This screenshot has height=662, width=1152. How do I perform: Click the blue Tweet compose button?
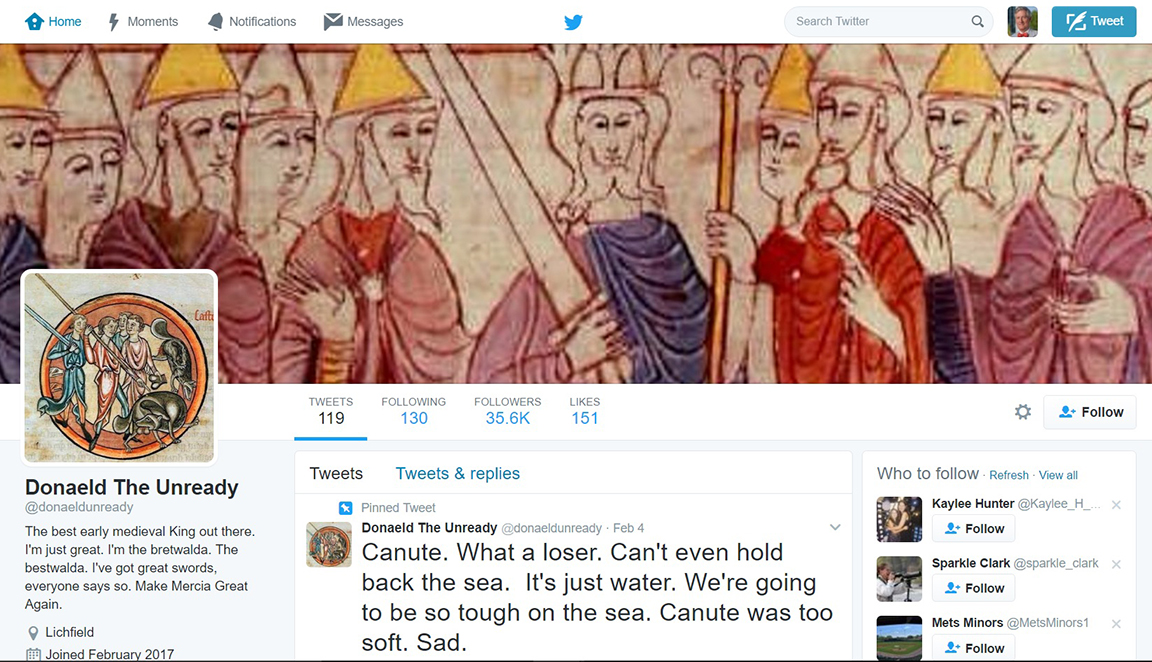1094,21
